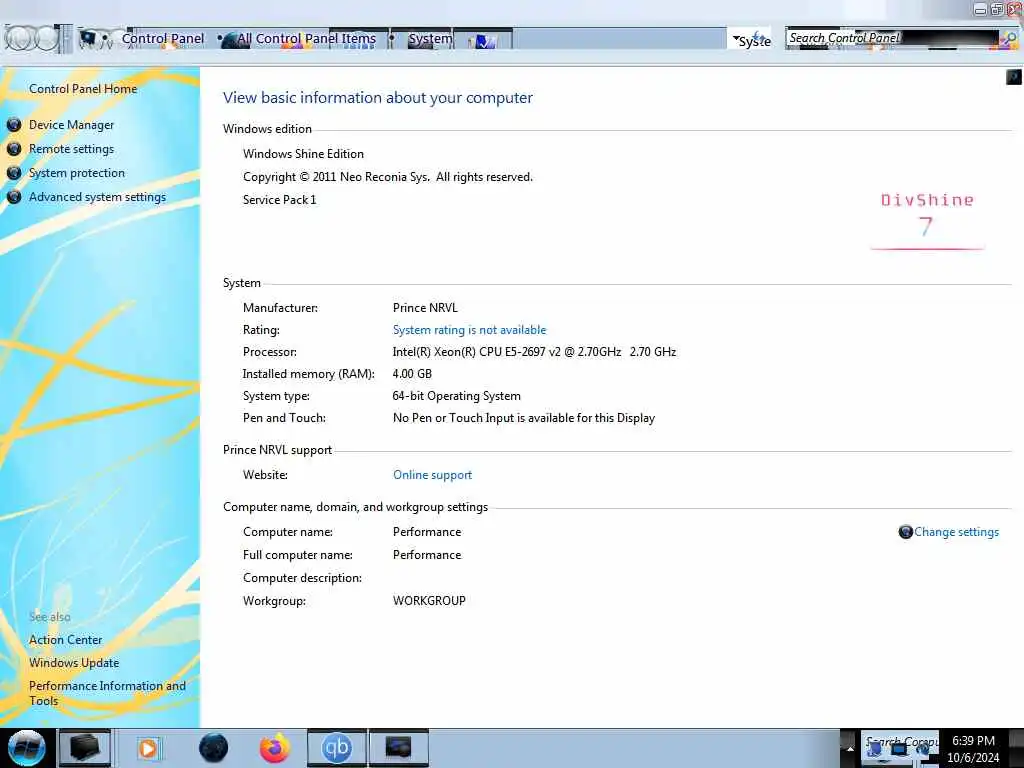Switch to the dark monitor taskbar window
This screenshot has height=768, width=1024.
pyautogui.click(x=398, y=748)
